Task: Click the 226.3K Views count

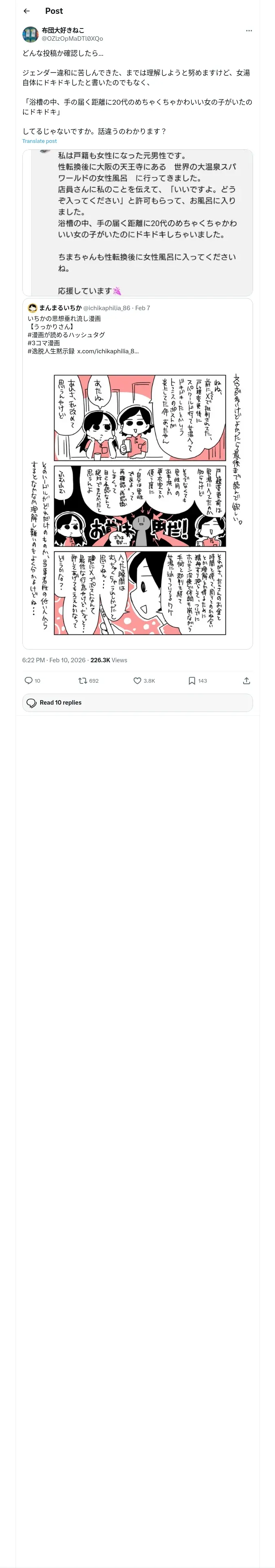Action: click(x=108, y=660)
